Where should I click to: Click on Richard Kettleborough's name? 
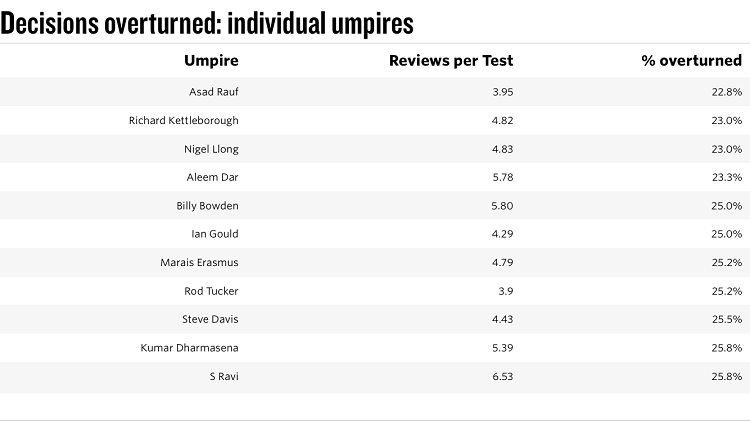point(183,120)
